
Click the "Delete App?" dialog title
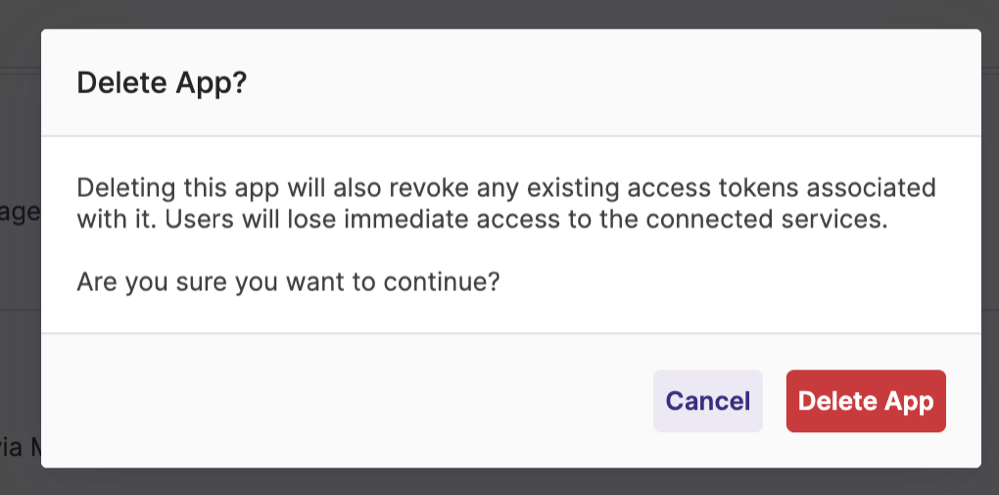click(x=161, y=83)
